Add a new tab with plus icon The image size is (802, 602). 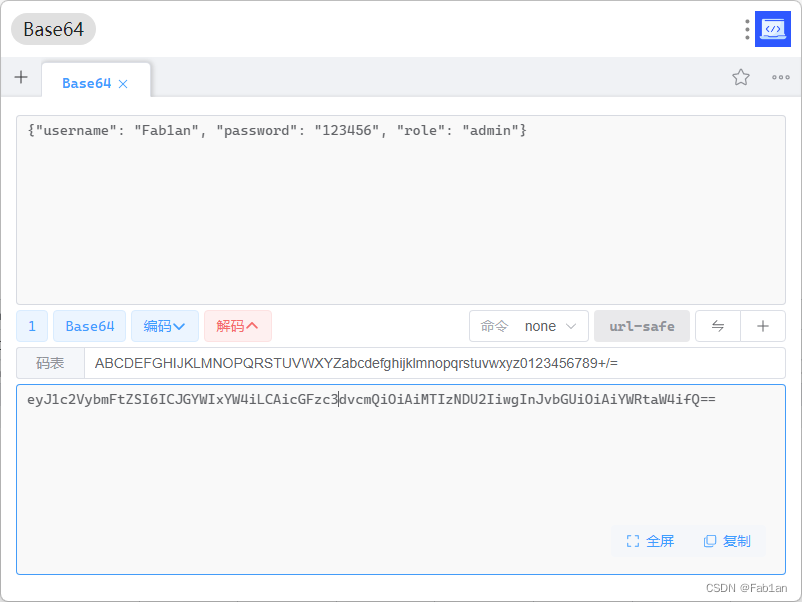tap(21, 77)
